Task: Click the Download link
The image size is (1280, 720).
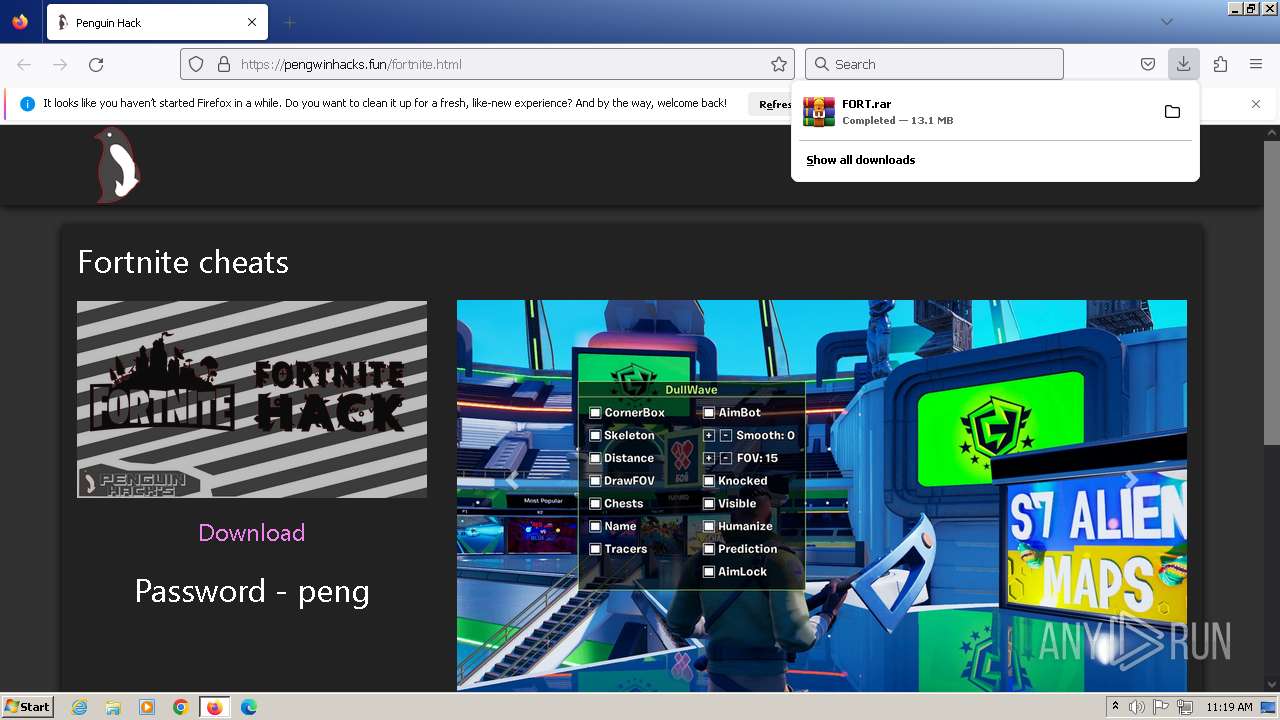Action: point(252,533)
